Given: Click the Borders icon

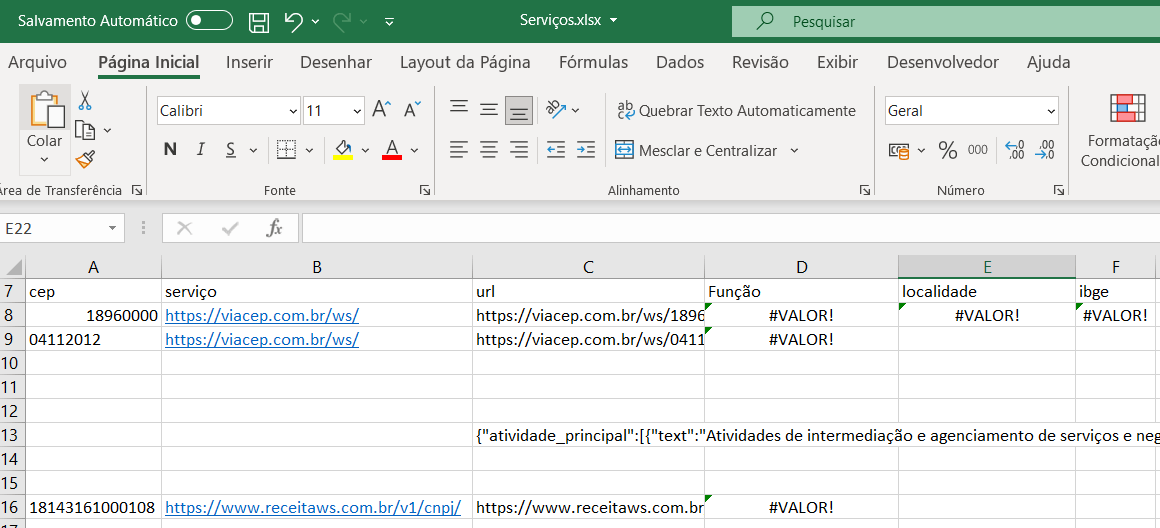Looking at the screenshot, I should click(286, 150).
